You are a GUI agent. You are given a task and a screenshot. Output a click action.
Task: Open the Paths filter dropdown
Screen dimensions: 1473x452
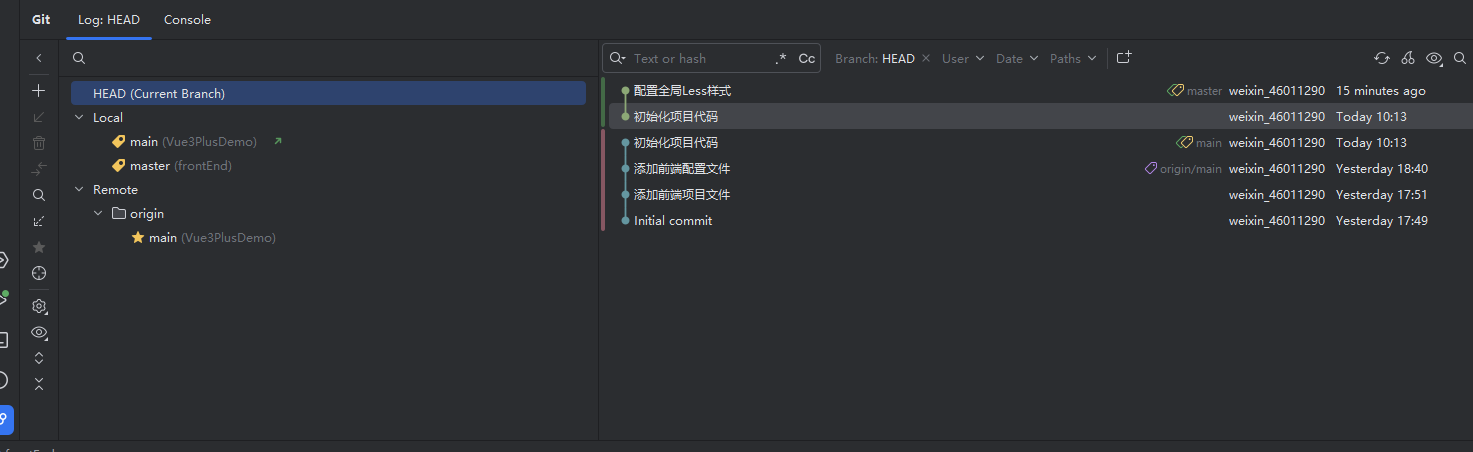point(1073,58)
